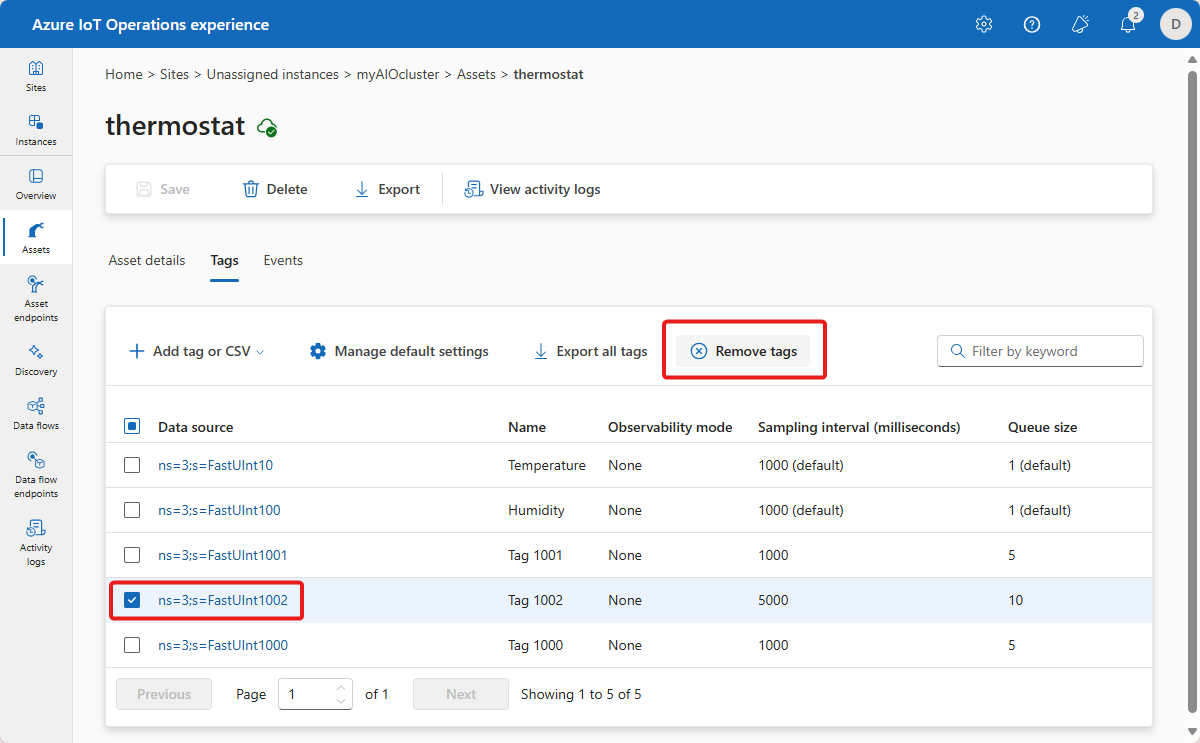Screen dimensions: 1200x743
Task: Sort by the Data source column header
Action: click(x=195, y=427)
